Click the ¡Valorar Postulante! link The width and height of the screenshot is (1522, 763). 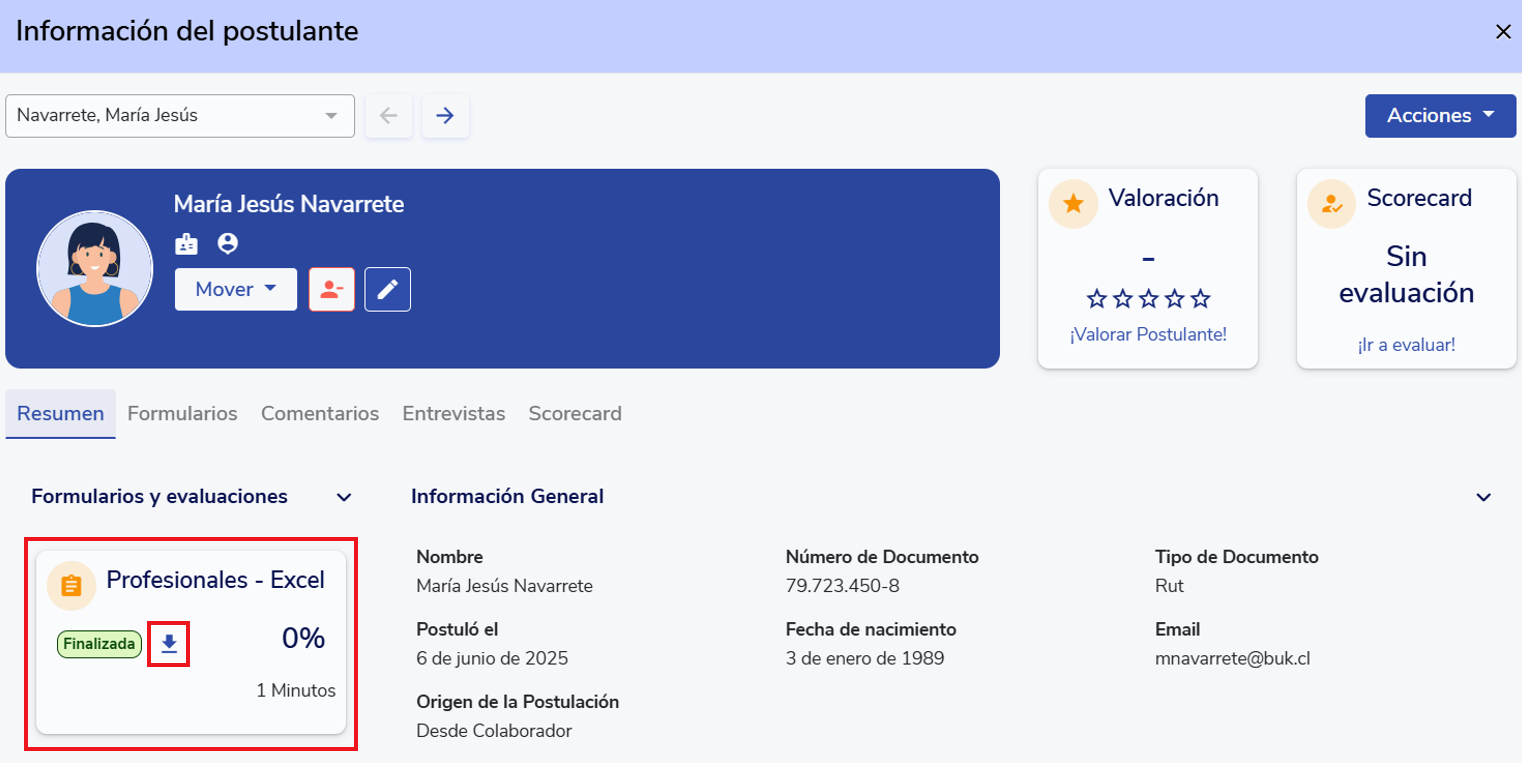point(1148,335)
